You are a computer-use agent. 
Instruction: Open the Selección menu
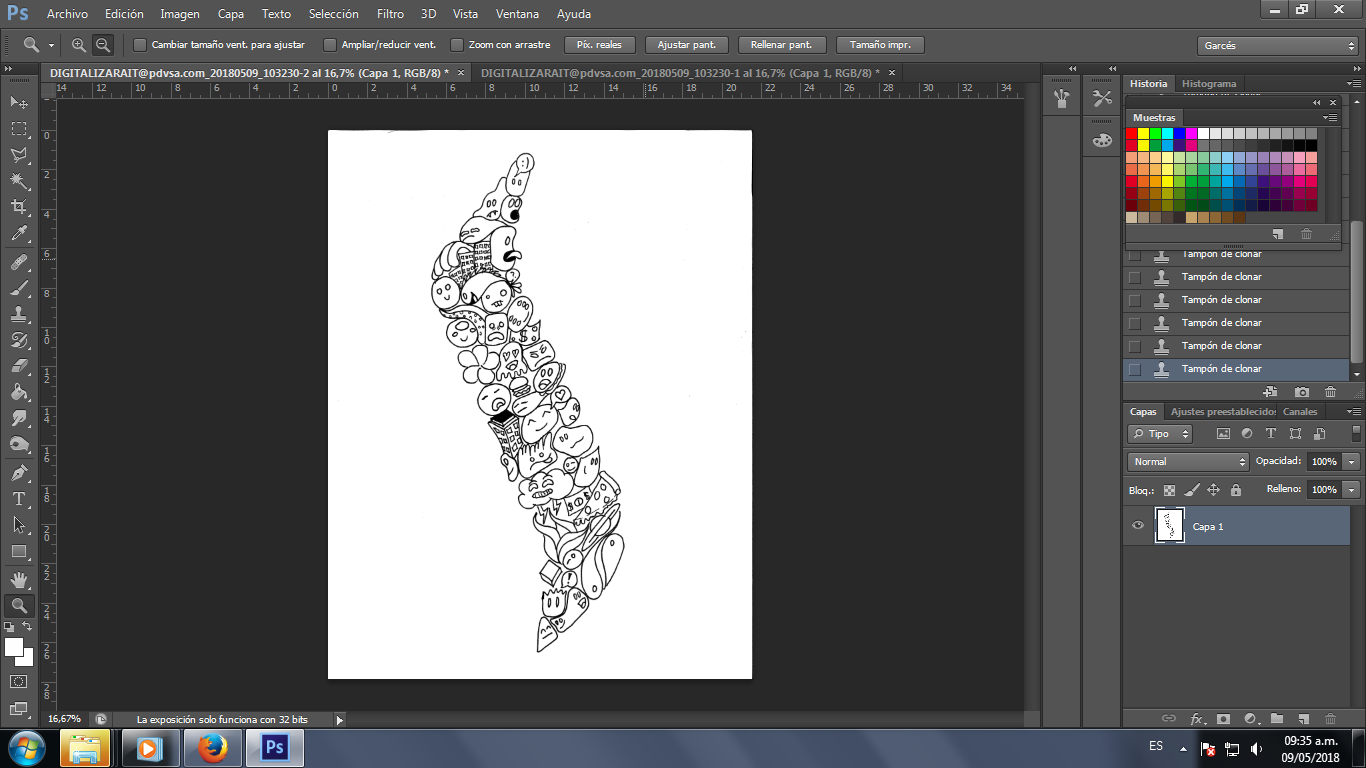coord(334,14)
